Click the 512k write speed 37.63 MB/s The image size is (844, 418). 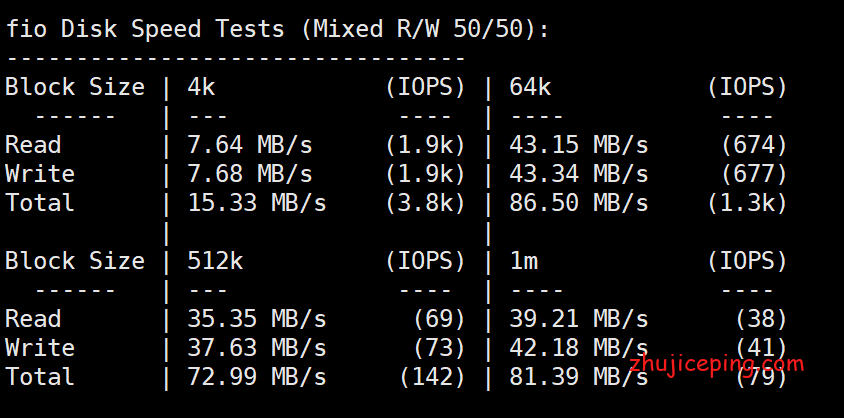tap(256, 348)
